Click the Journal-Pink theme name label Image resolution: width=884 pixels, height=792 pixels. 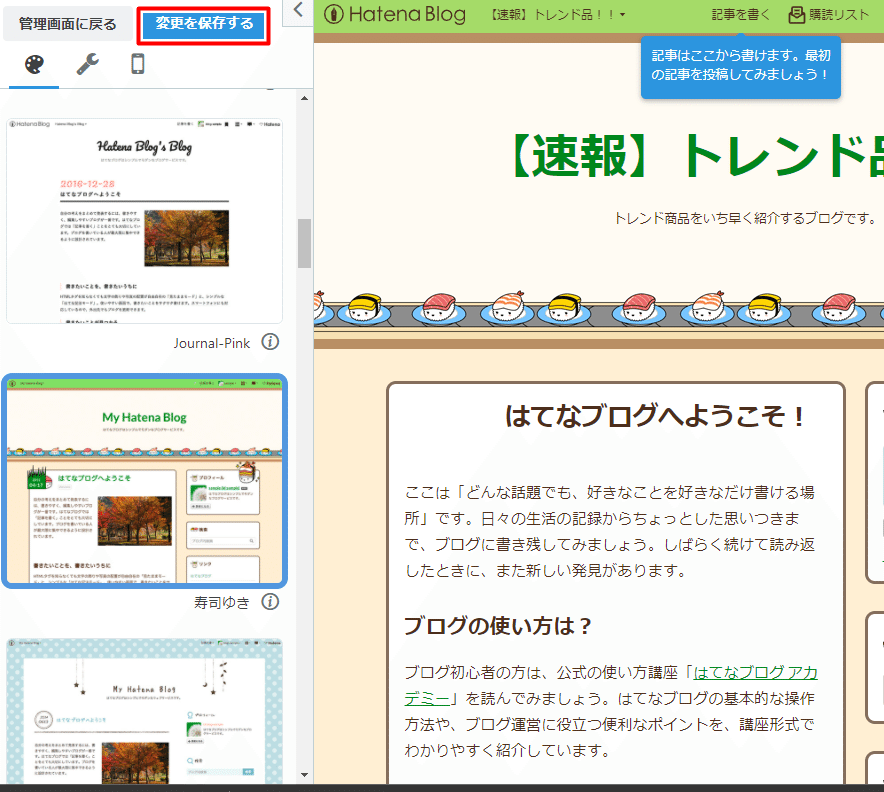[211, 343]
